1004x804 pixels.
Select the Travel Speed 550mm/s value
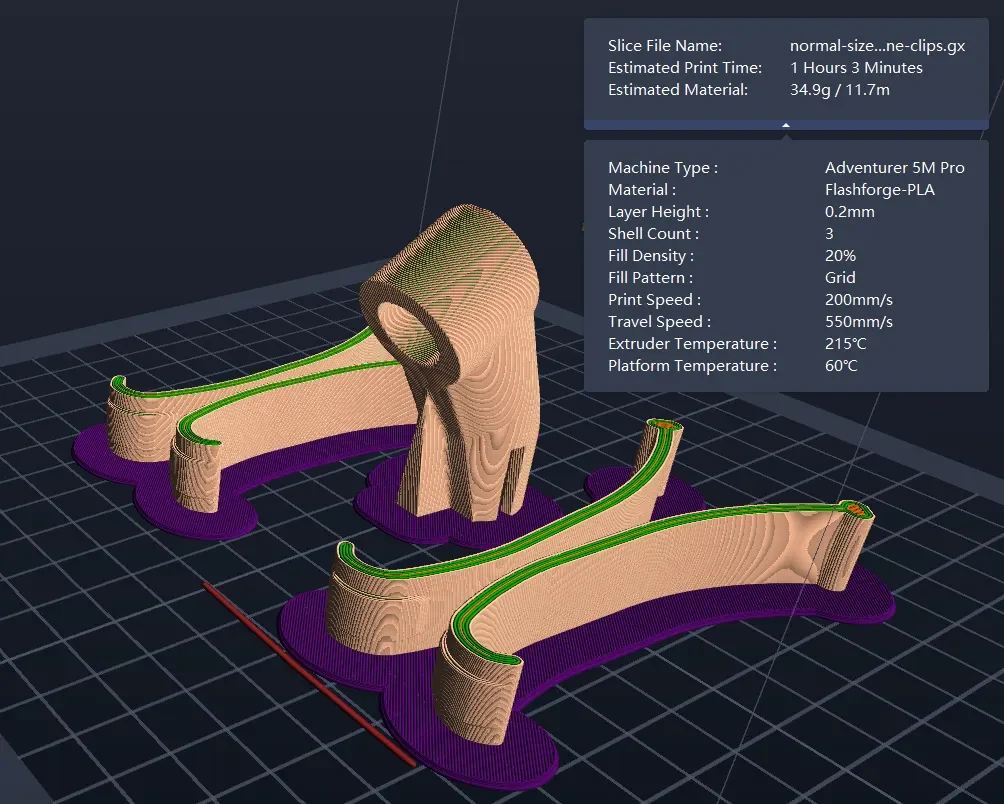coord(859,321)
